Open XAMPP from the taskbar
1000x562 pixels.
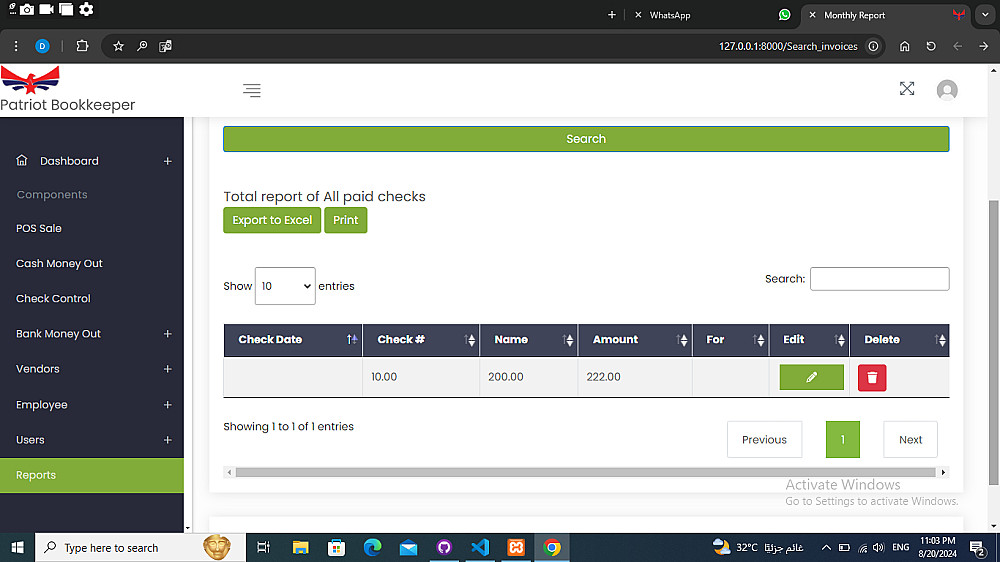516,547
